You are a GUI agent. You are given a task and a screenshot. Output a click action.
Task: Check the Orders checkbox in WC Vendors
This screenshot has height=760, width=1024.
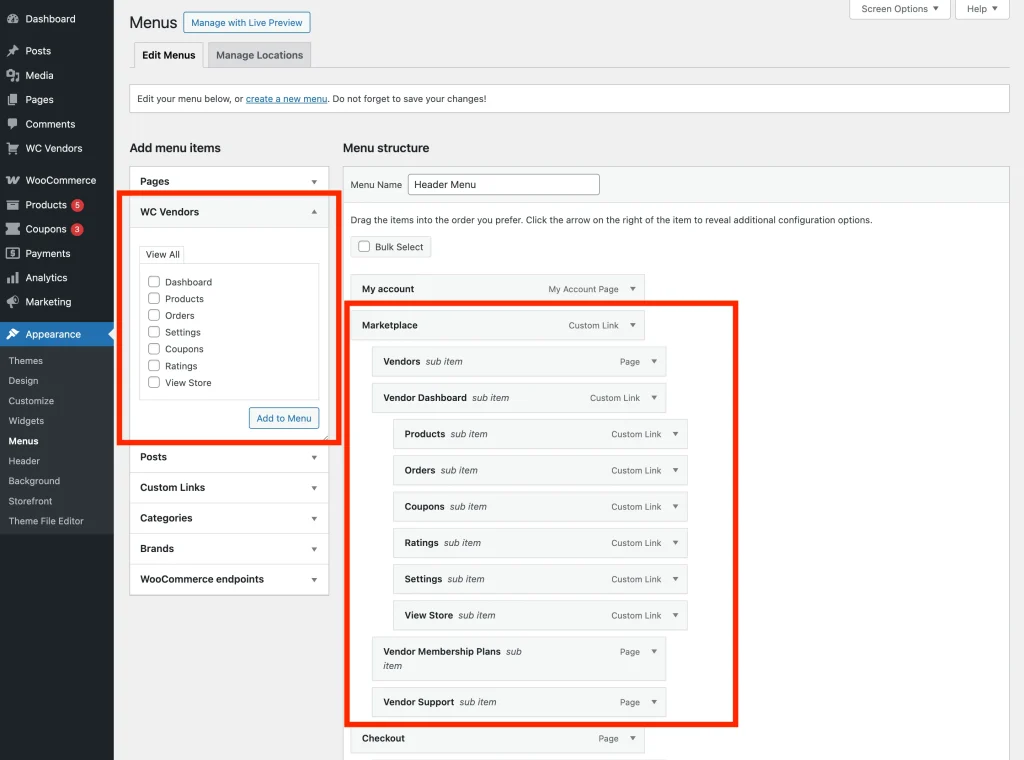pyautogui.click(x=154, y=315)
